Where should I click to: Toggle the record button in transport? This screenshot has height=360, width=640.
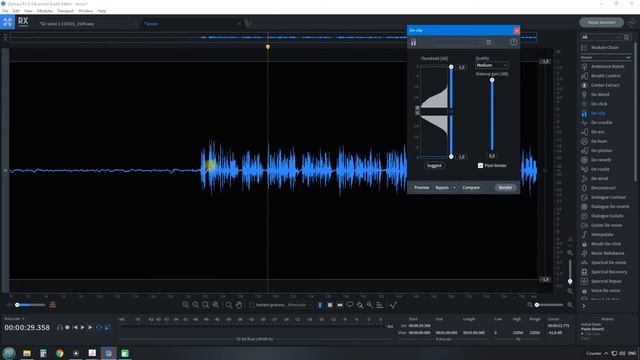(x=68, y=327)
